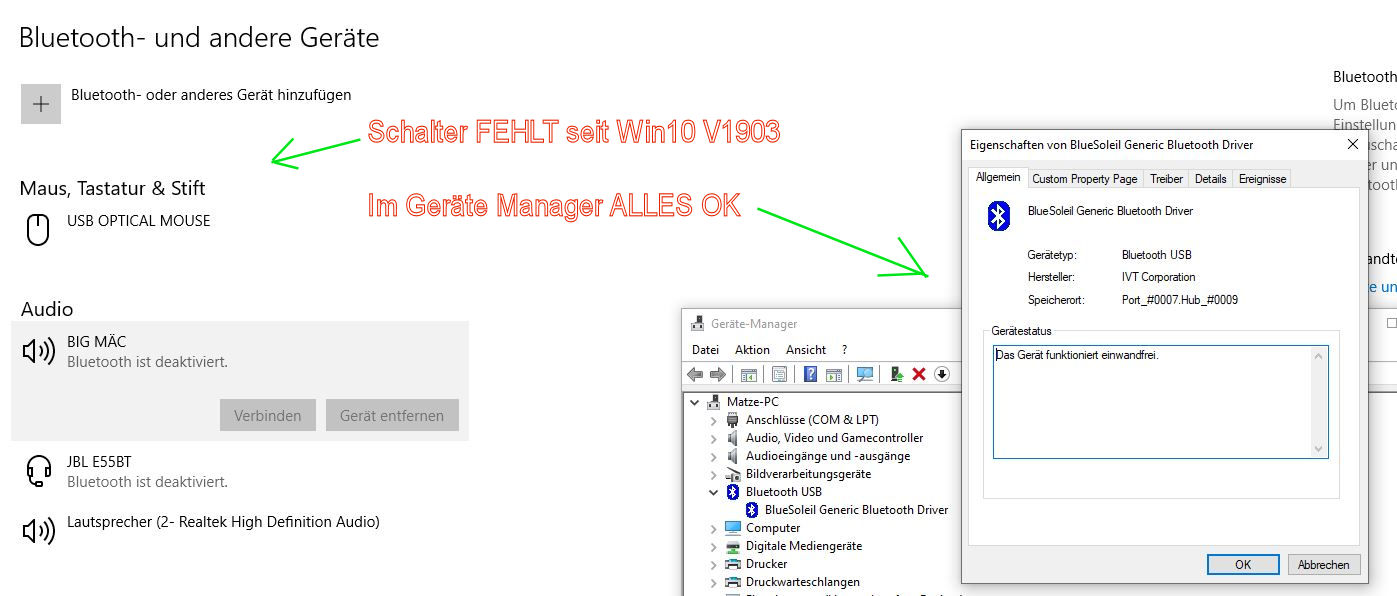
Task: Open the Ansicht menu
Action: (x=806, y=350)
